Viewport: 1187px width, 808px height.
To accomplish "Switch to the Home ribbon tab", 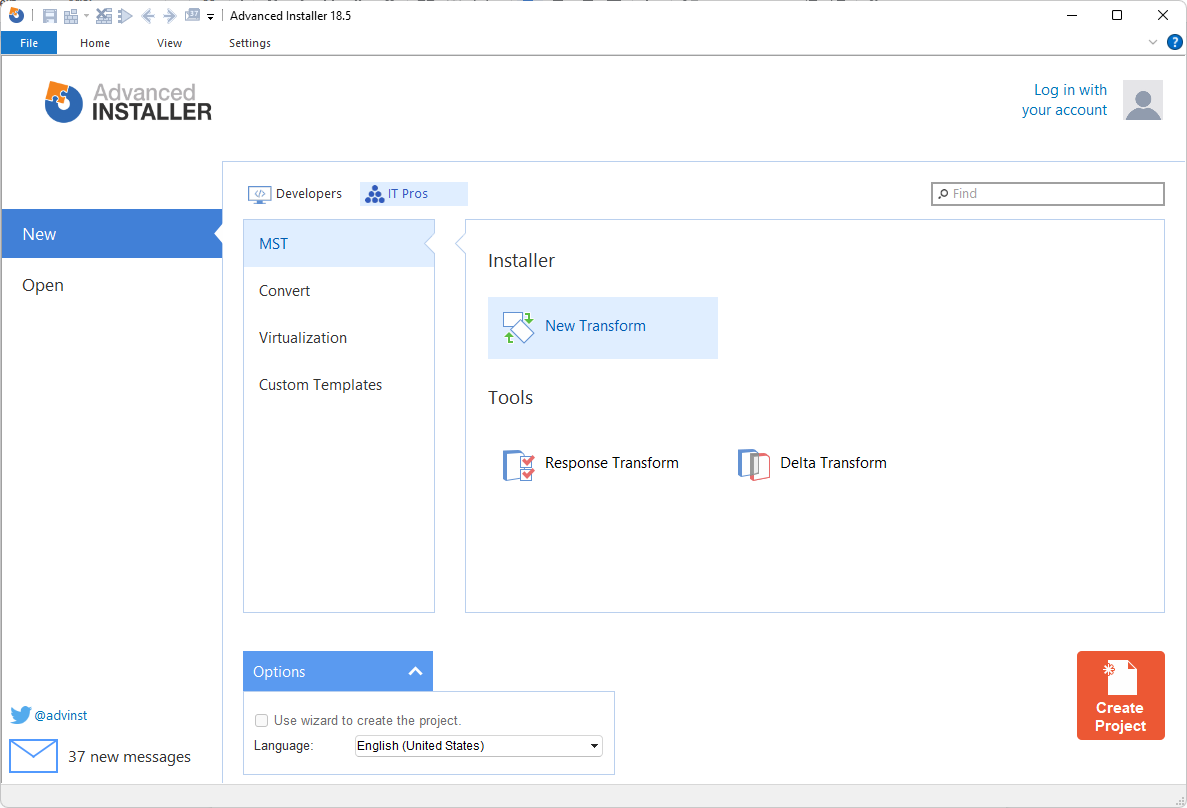I will [x=95, y=43].
